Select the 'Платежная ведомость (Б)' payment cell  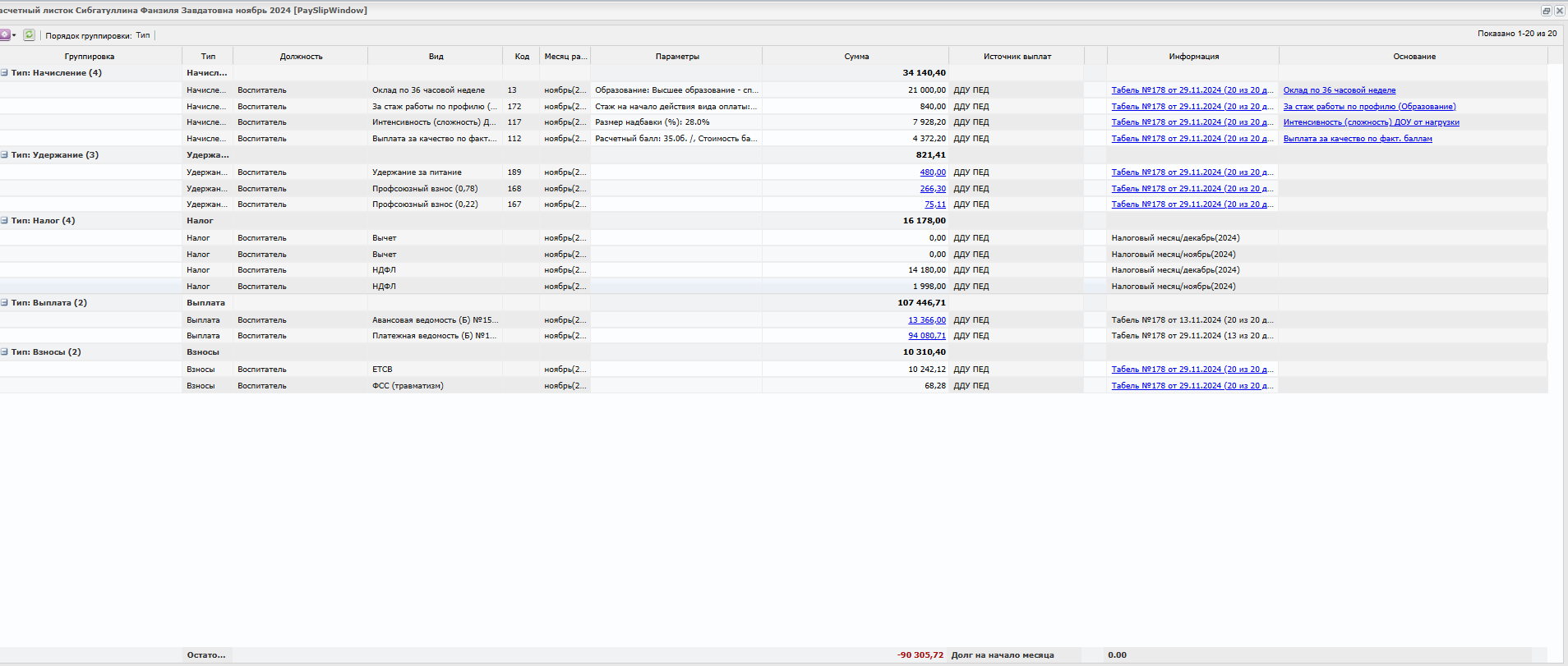tap(435, 336)
